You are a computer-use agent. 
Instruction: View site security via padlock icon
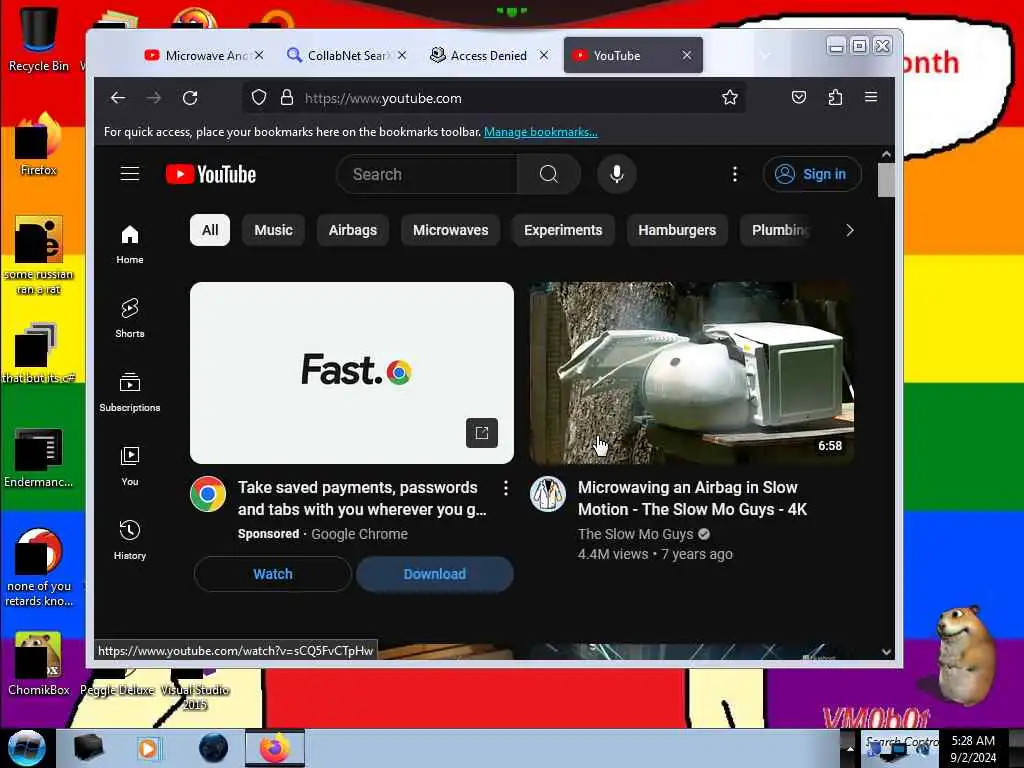pyautogui.click(x=287, y=98)
